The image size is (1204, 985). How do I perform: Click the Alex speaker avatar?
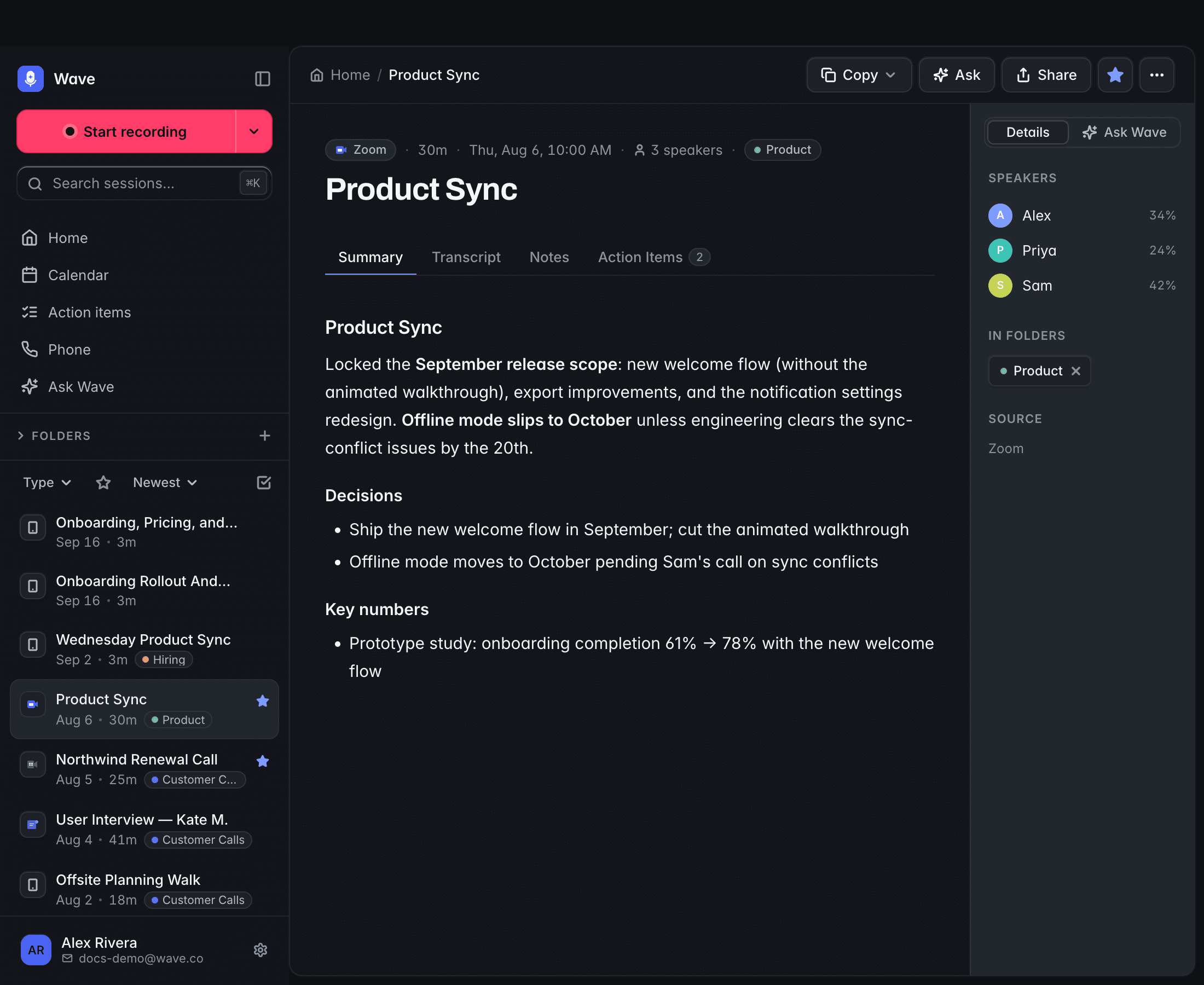pyautogui.click(x=1000, y=216)
